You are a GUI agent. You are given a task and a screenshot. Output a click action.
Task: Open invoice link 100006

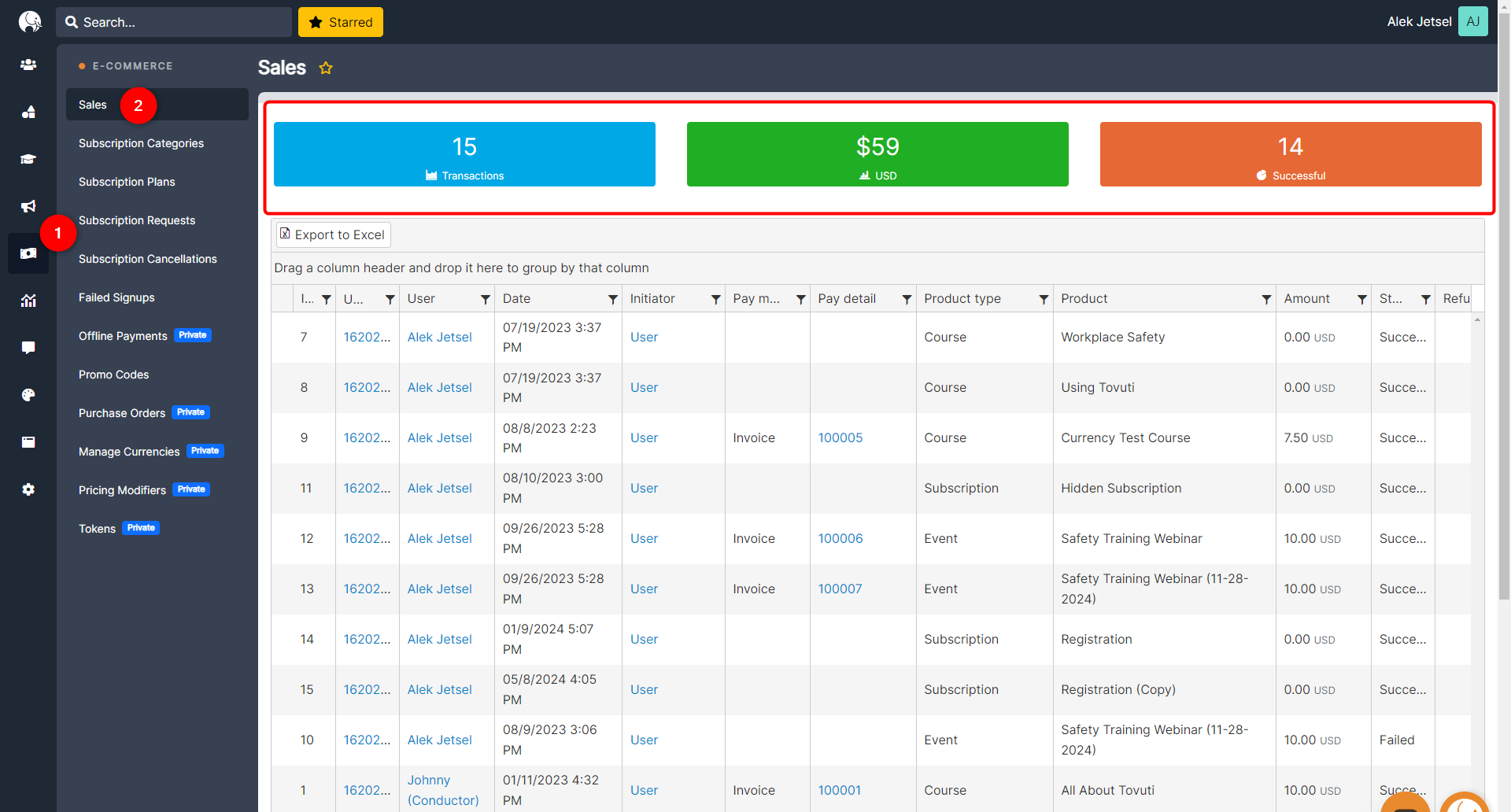click(840, 538)
